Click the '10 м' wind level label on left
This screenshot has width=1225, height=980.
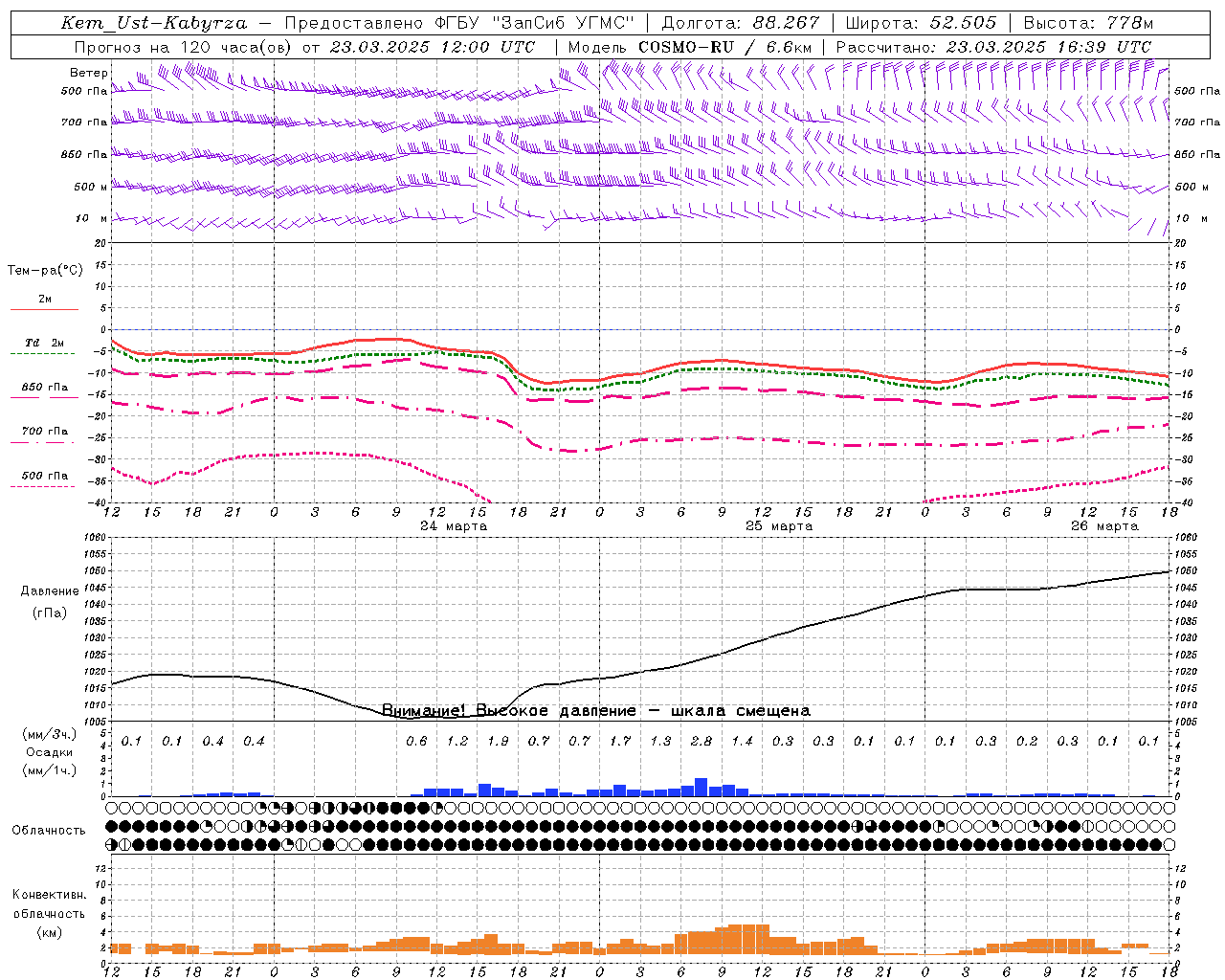pyautogui.click(x=92, y=219)
